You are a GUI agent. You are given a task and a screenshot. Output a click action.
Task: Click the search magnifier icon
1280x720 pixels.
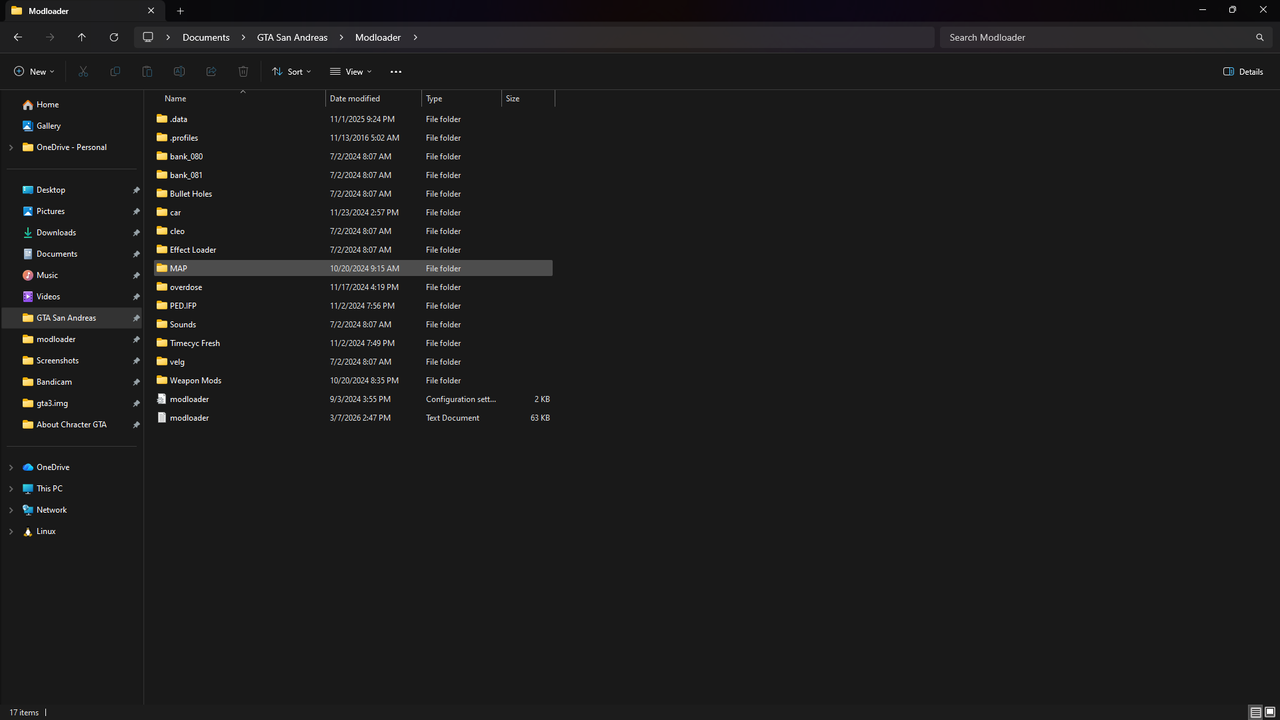pos(1260,37)
